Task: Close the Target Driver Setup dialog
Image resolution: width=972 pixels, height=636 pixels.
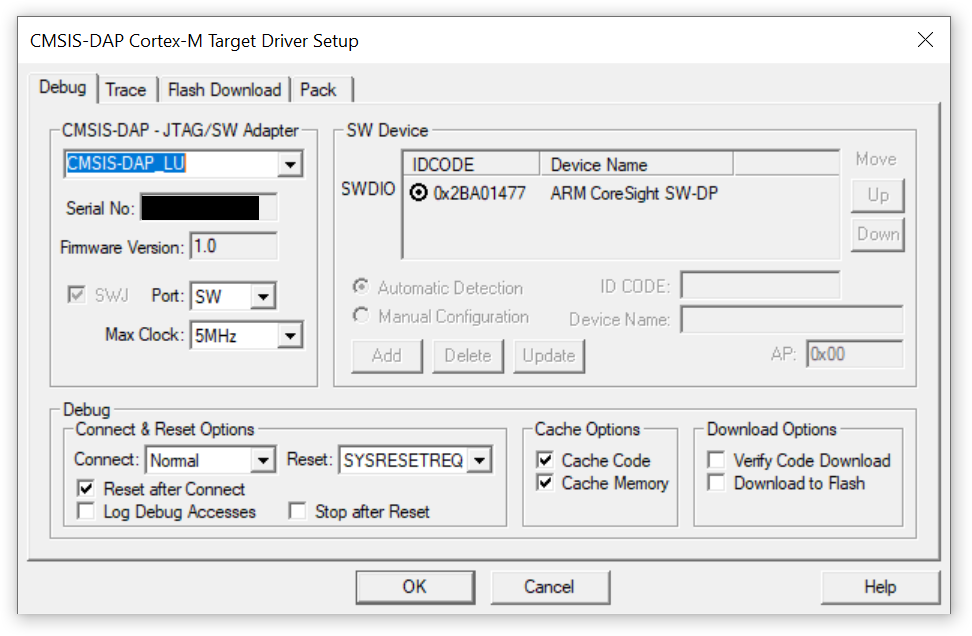Action: [x=925, y=40]
